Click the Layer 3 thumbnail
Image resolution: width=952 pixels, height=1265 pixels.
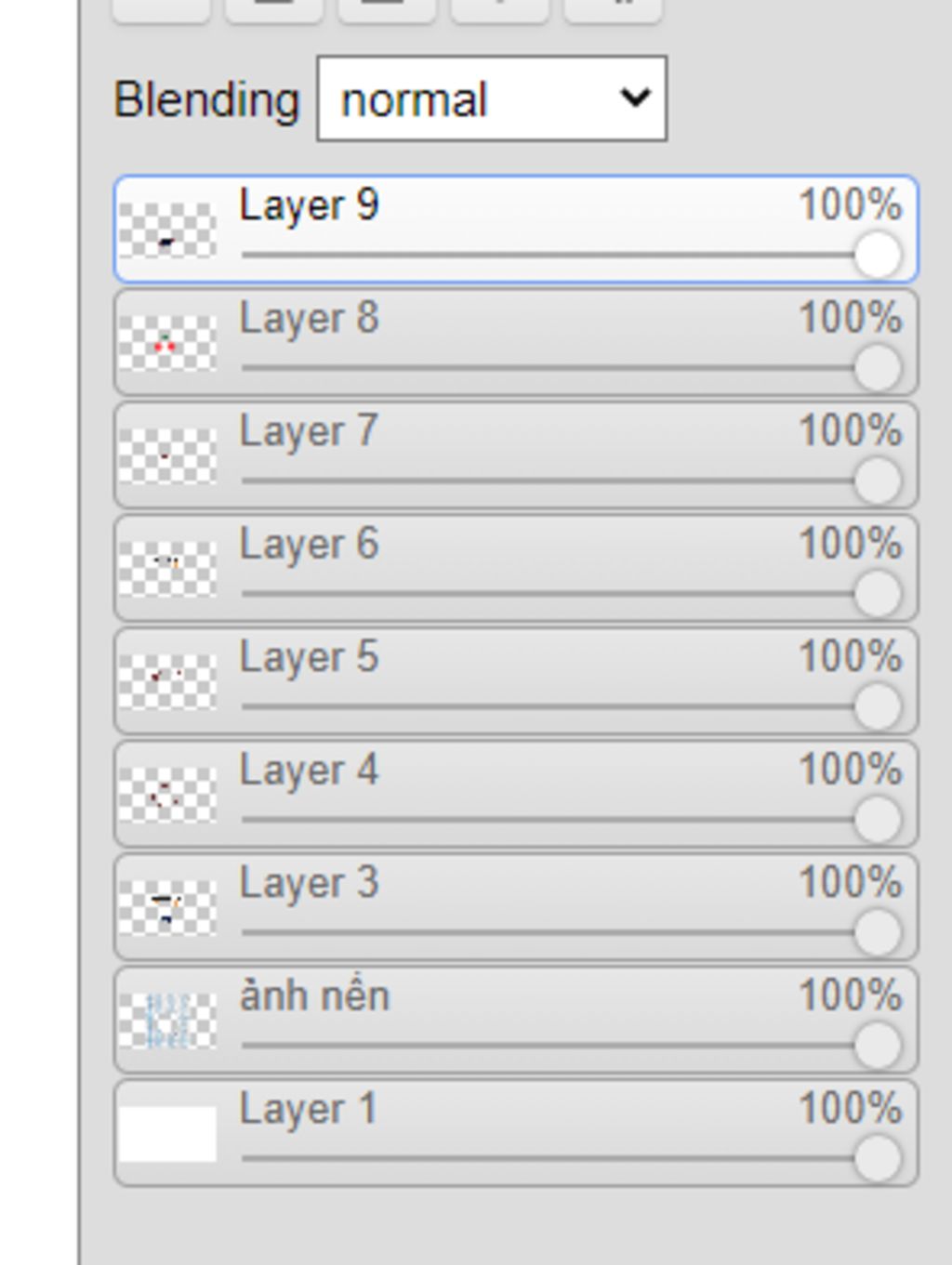click(167, 907)
